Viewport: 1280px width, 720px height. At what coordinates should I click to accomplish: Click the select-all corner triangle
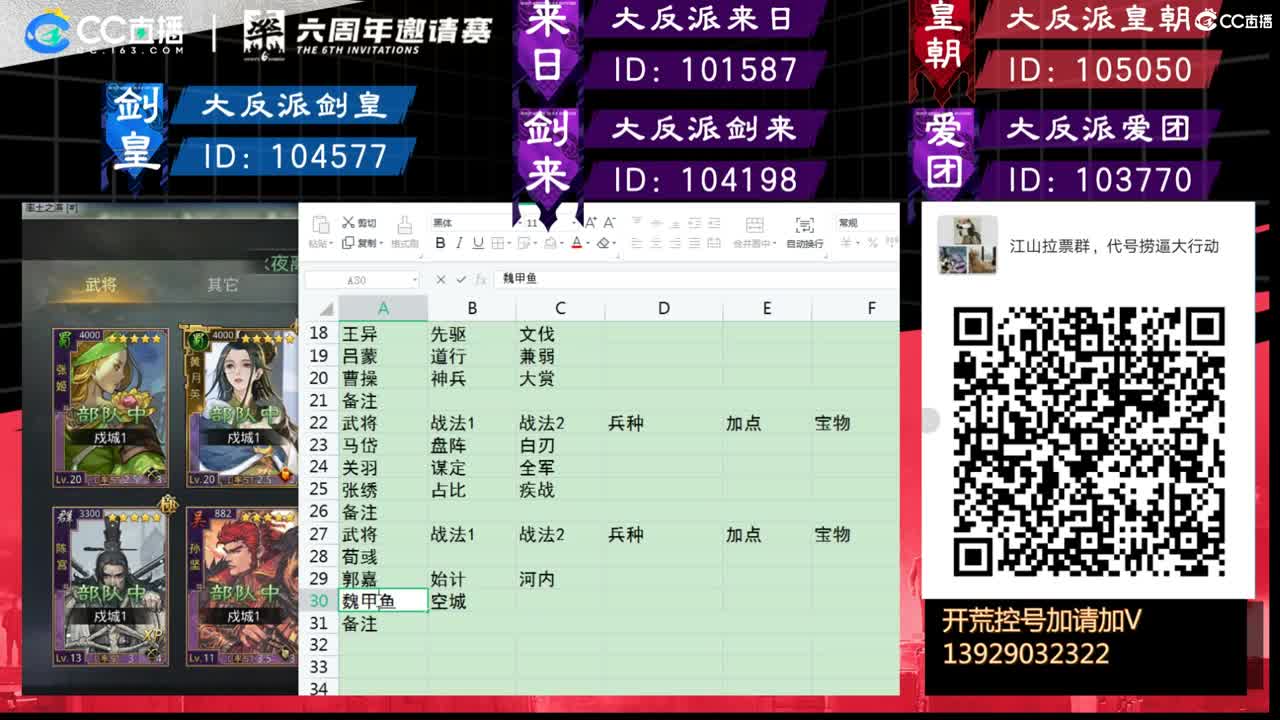pyautogui.click(x=326, y=309)
